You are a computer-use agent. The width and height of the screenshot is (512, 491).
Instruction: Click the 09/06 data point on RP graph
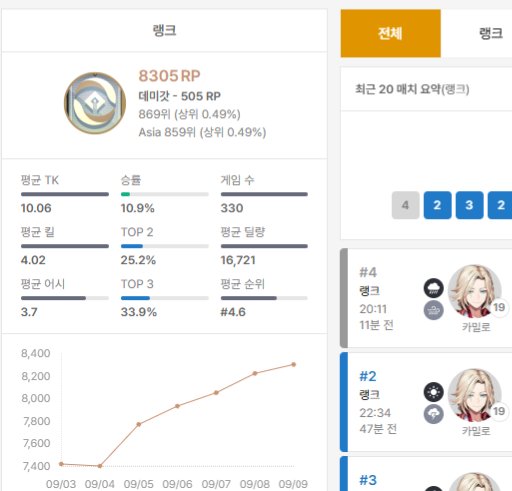point(177,406)
